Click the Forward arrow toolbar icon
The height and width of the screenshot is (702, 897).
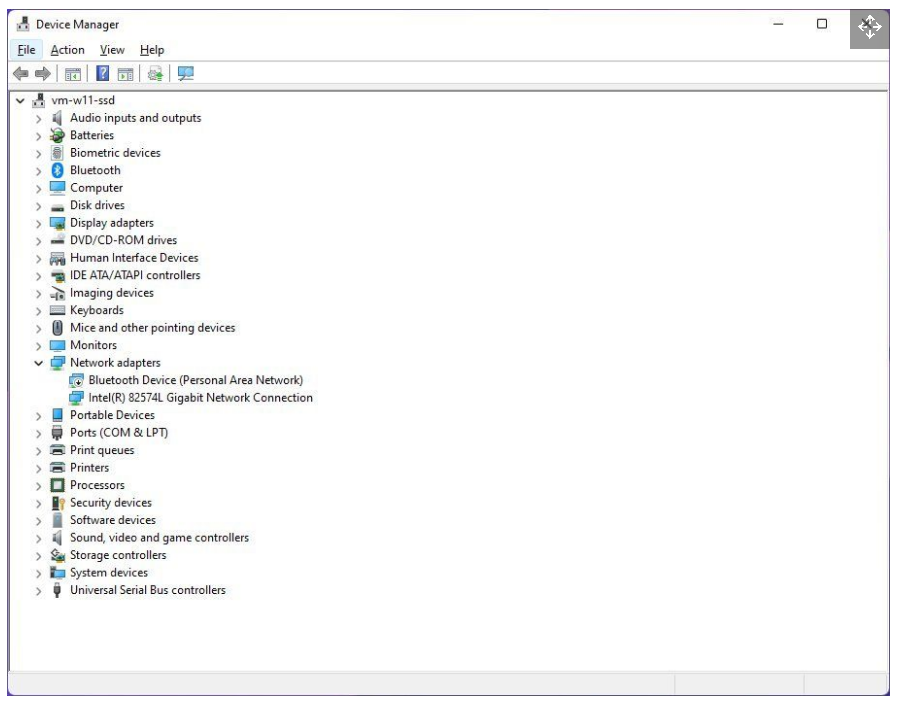point(43,73)
